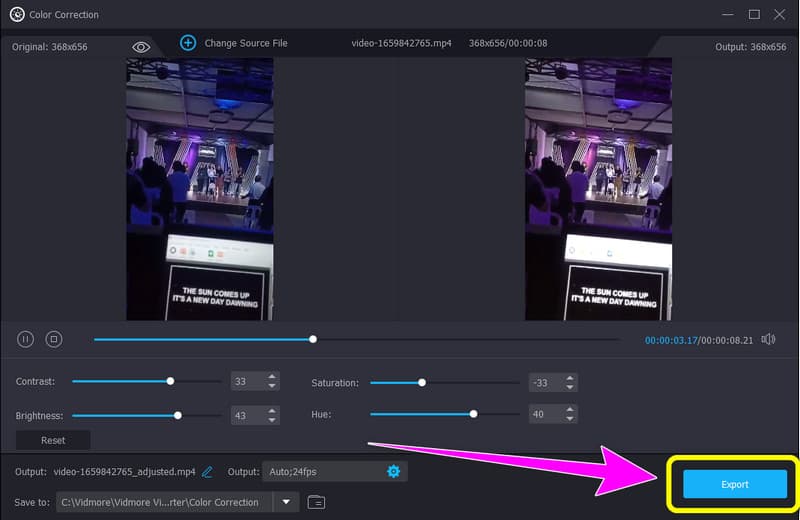Screen dimensions: 800x520
Task: Open output settings gear icon
Action: pyautogui.click(x=393, y=471)
